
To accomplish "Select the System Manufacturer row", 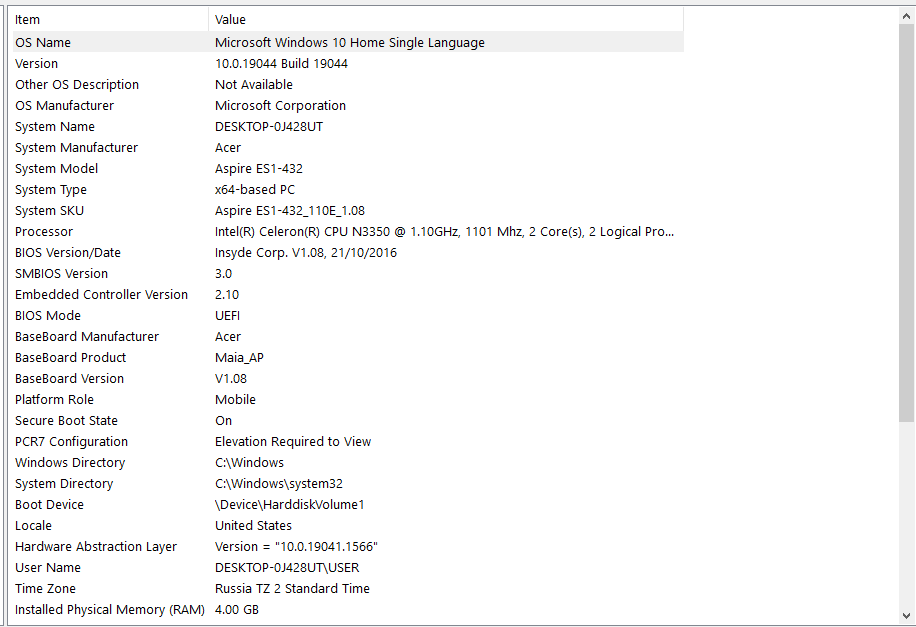I will point(348,148).
